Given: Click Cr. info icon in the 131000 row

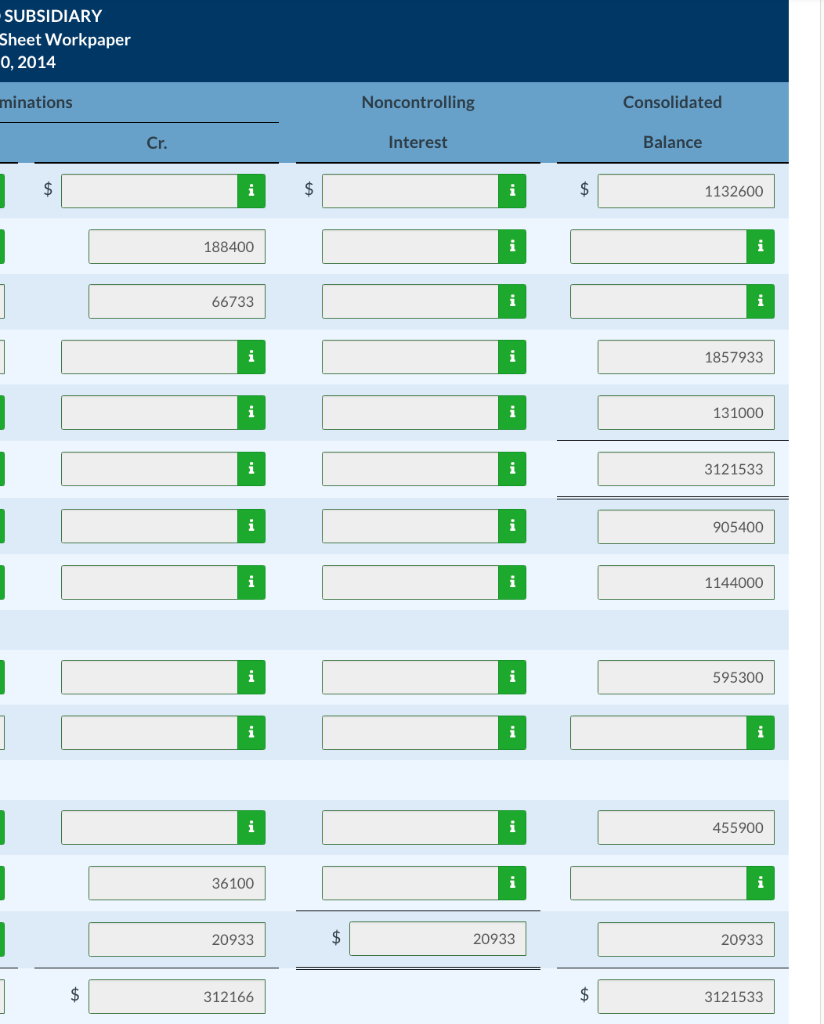Looking at the screenshot, I should (x=251, y=412).
